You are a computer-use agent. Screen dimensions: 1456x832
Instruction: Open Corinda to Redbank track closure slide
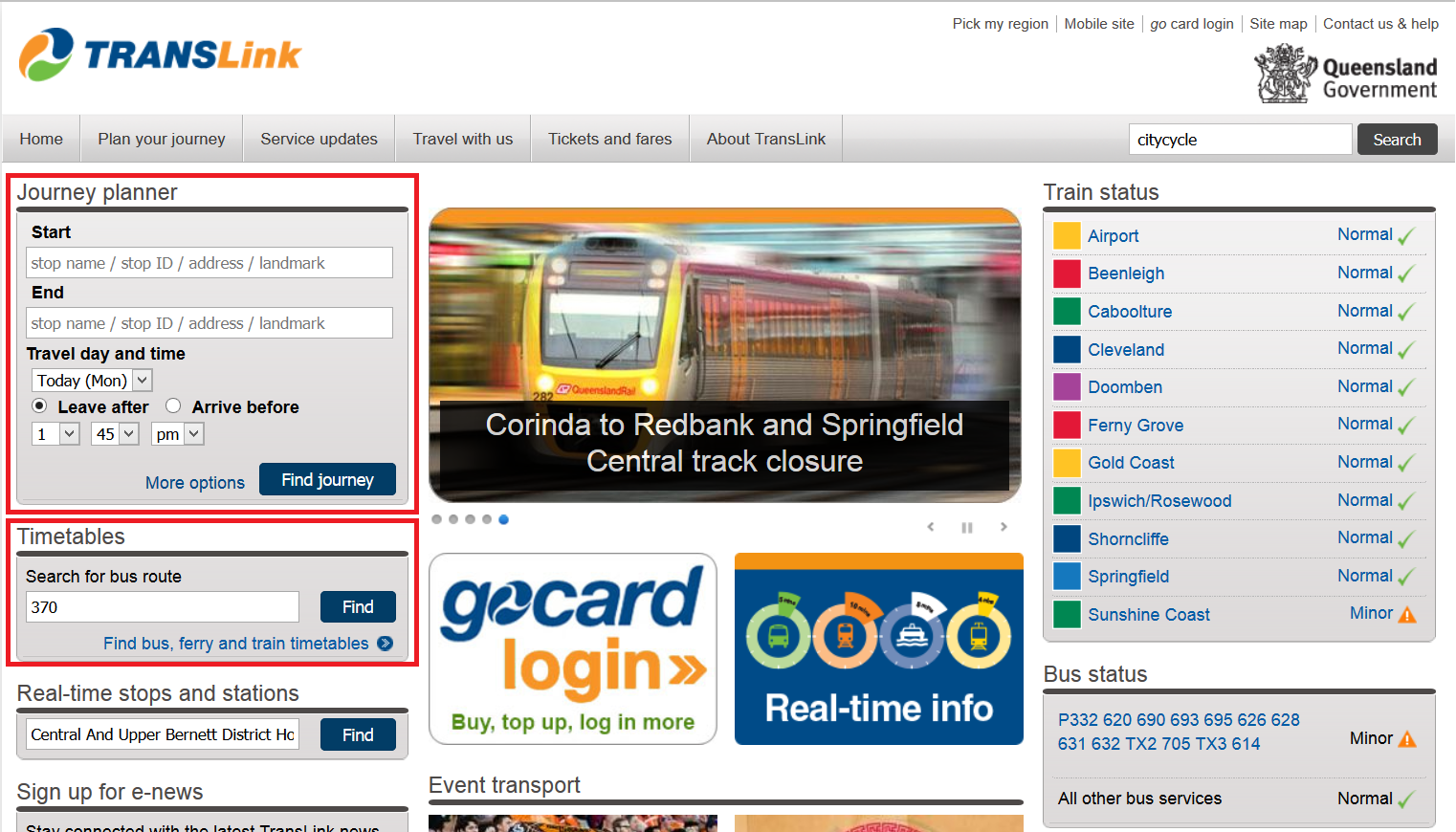pyautogui.click(x=725, y=355)
